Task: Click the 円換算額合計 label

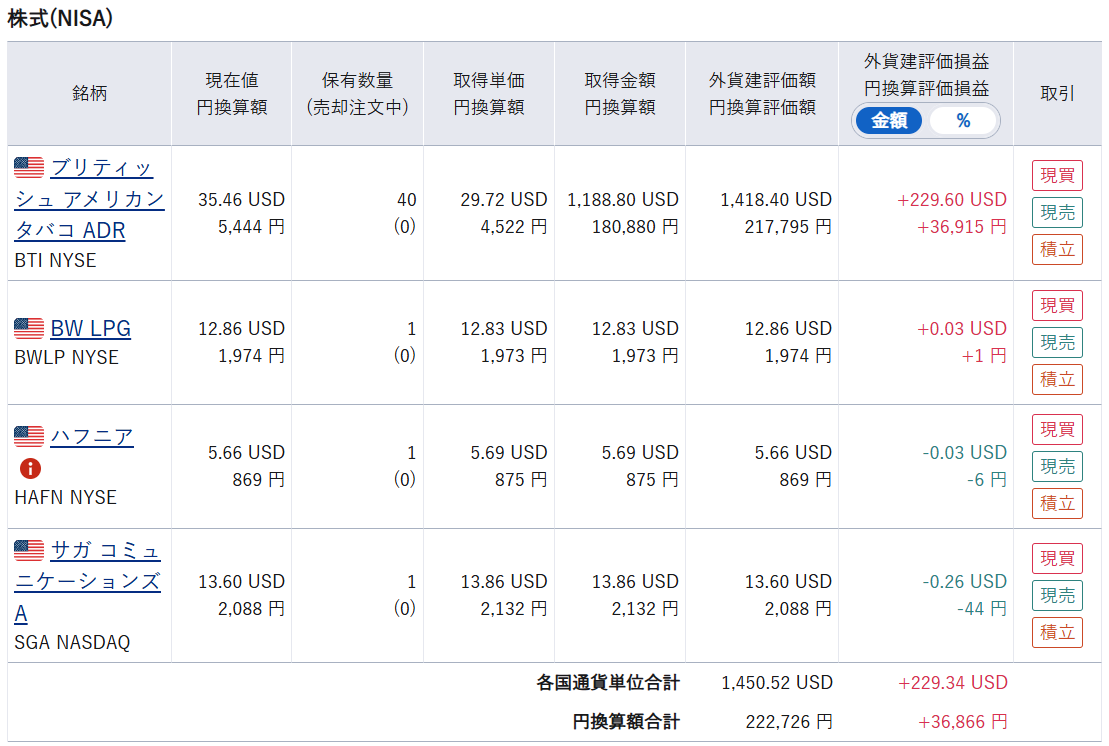Action: (x=626, y=721)
